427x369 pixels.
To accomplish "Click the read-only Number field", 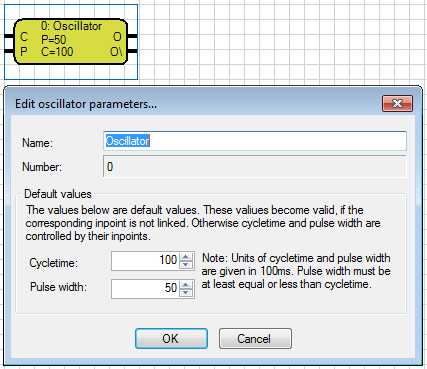I will click(255, 166).
